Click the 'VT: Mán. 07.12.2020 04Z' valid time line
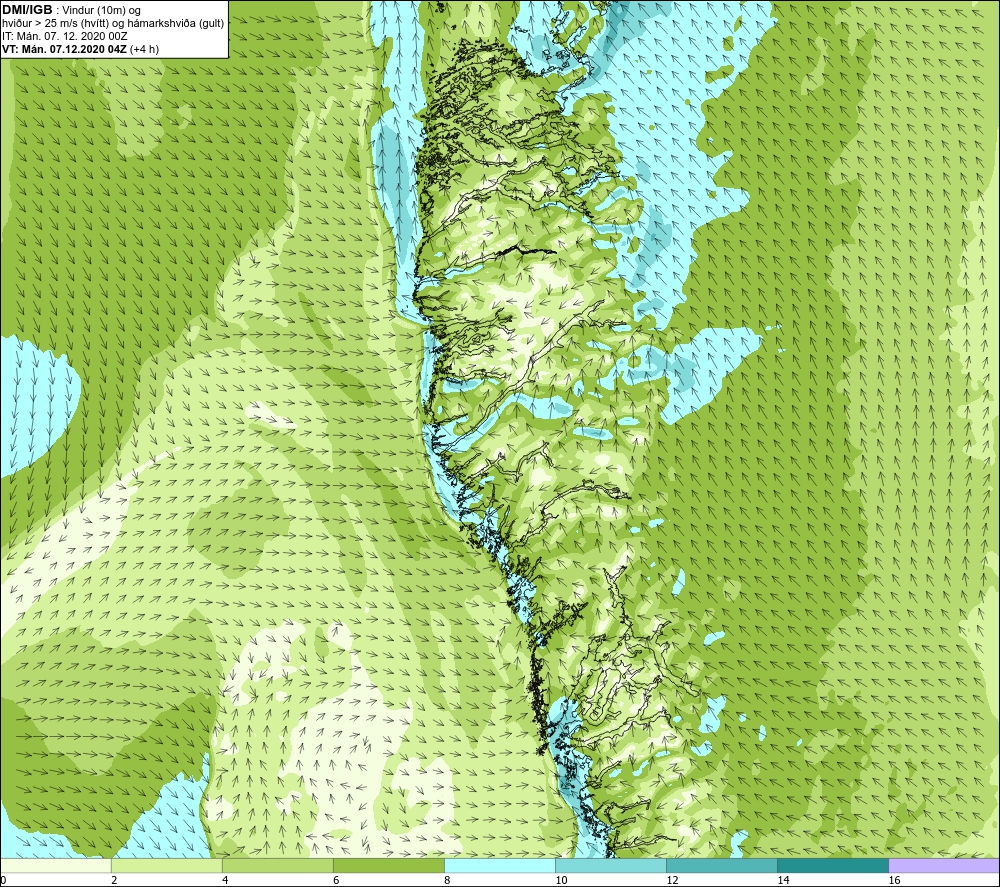 [80, 49]
